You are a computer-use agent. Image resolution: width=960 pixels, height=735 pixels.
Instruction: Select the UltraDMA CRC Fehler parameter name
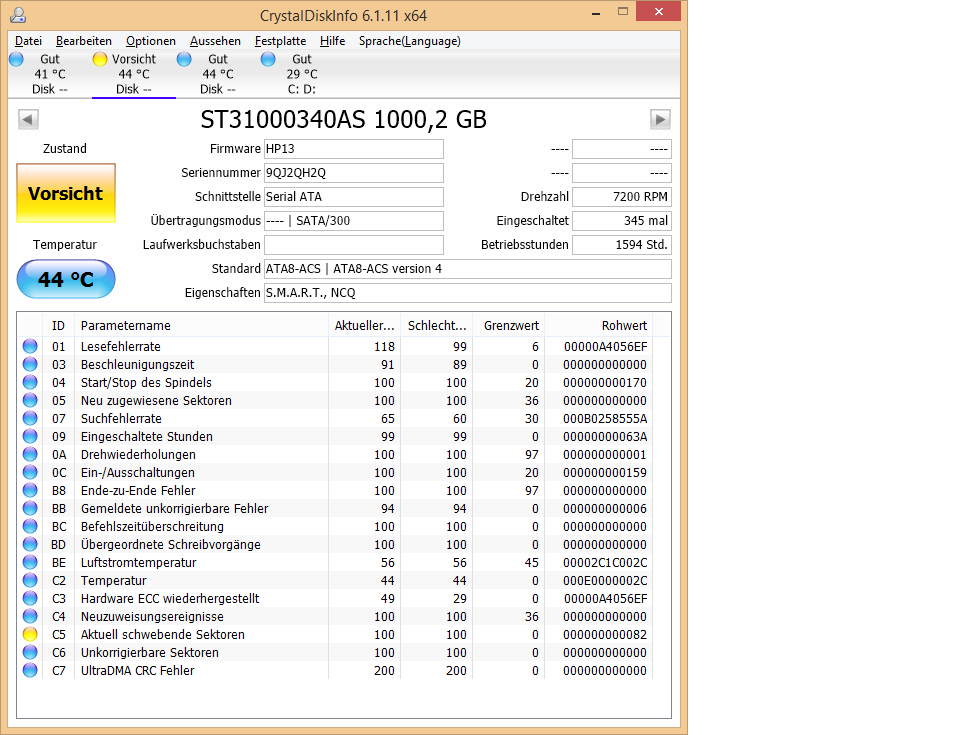138,671
